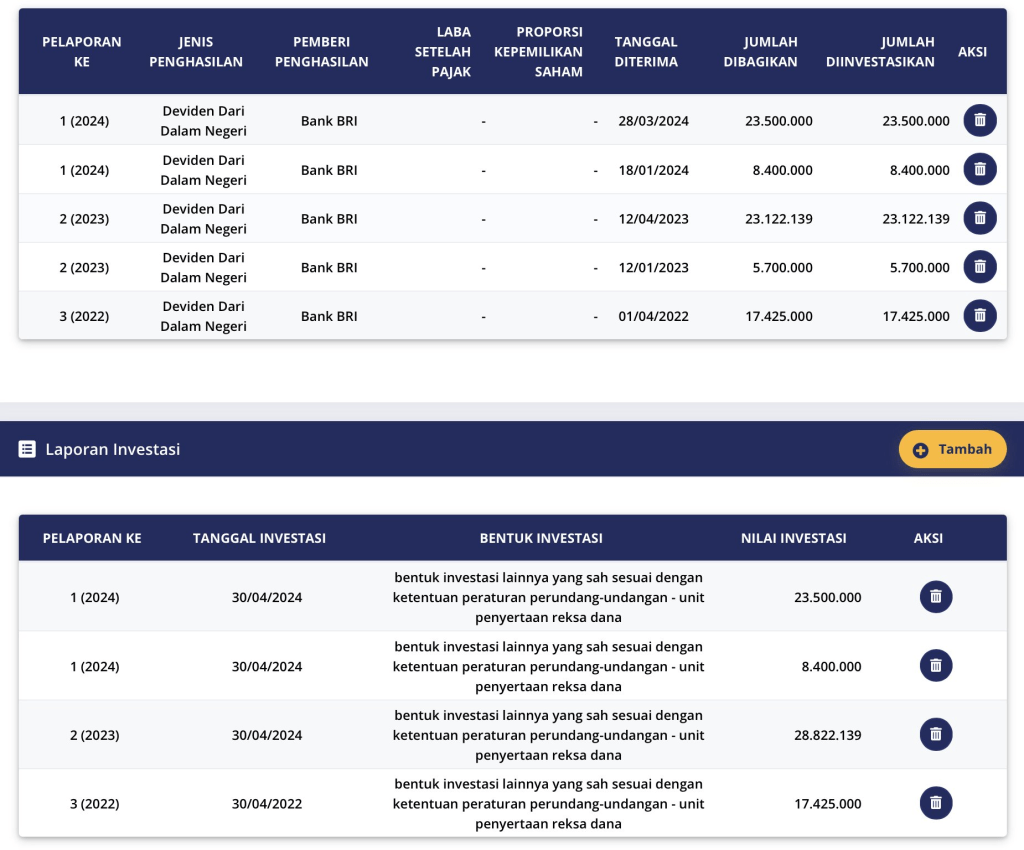
Task: Click the Tanggal Diterima column header
Action: pyautogui.click(x=646, y=52)
